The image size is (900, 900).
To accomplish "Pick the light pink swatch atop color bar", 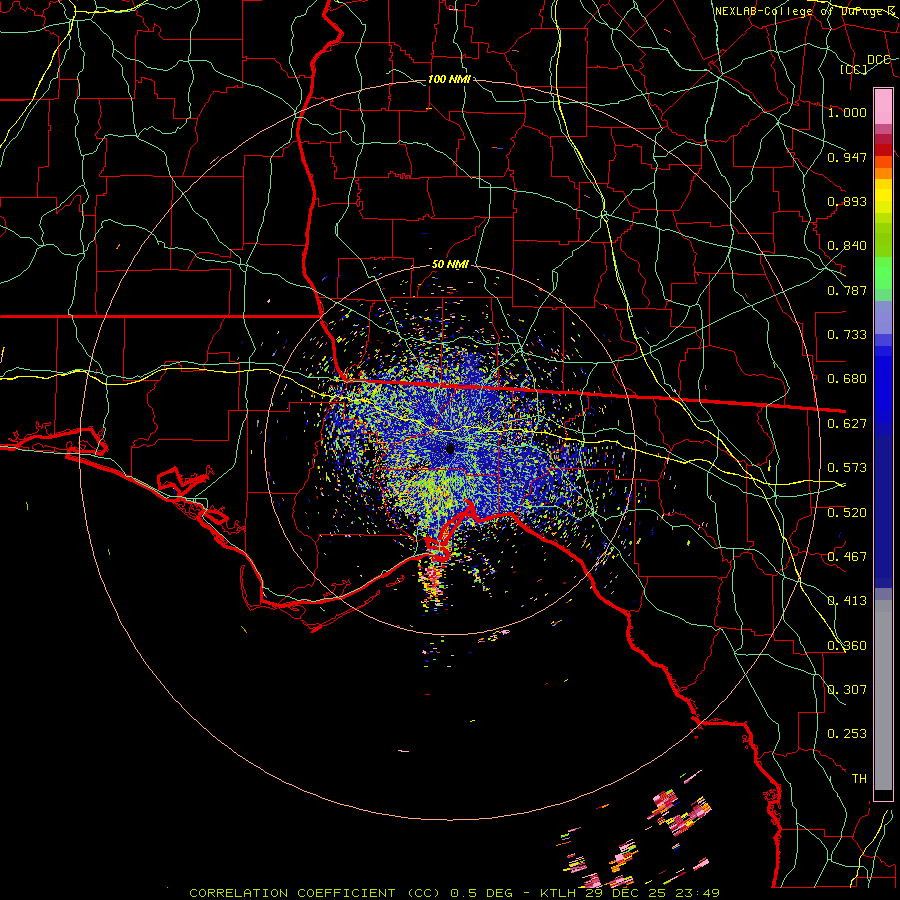I will [x=883, y=106].
